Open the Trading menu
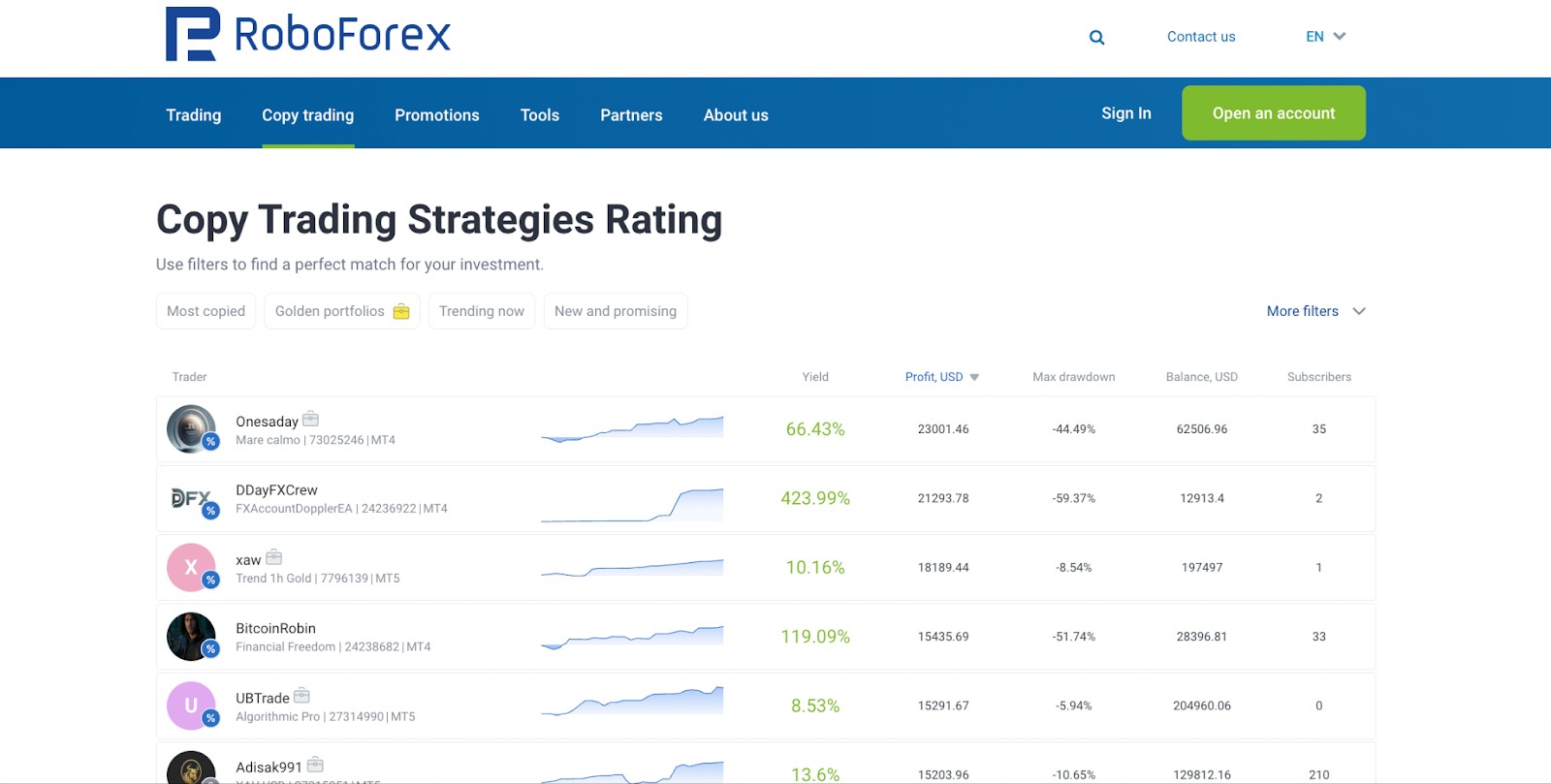The image size is (1551, 784). click(x=194, y=114)
